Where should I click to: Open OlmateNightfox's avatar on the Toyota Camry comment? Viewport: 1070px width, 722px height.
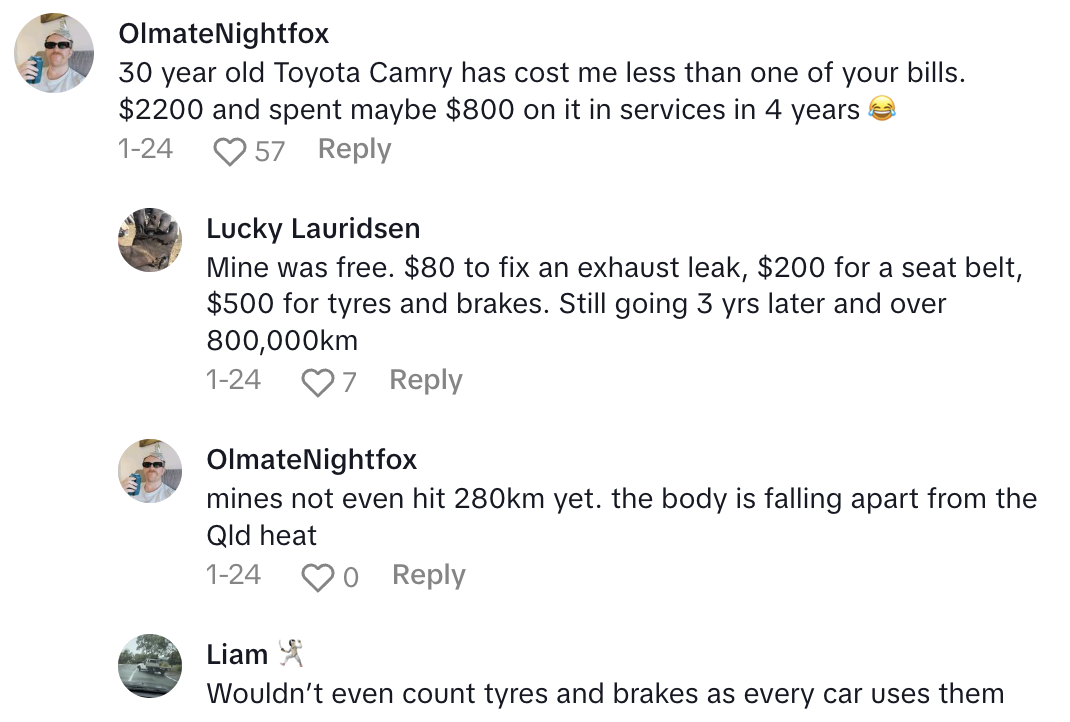55,54
